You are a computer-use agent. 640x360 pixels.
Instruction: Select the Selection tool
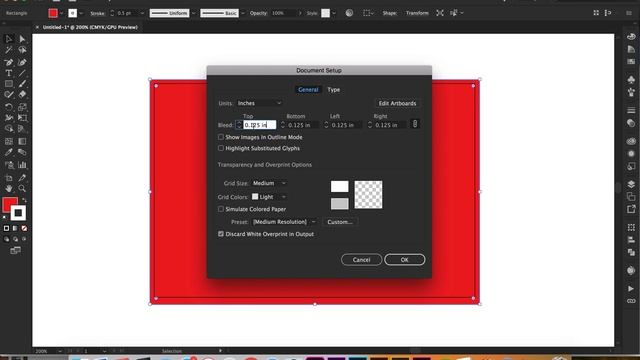click(9, 39)
